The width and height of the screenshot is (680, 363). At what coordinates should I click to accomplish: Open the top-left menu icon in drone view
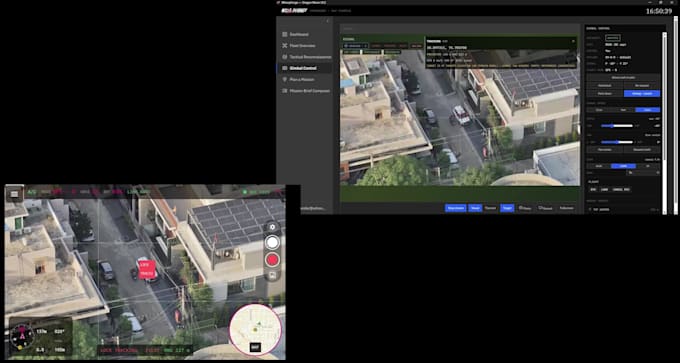tap(14, 193)
